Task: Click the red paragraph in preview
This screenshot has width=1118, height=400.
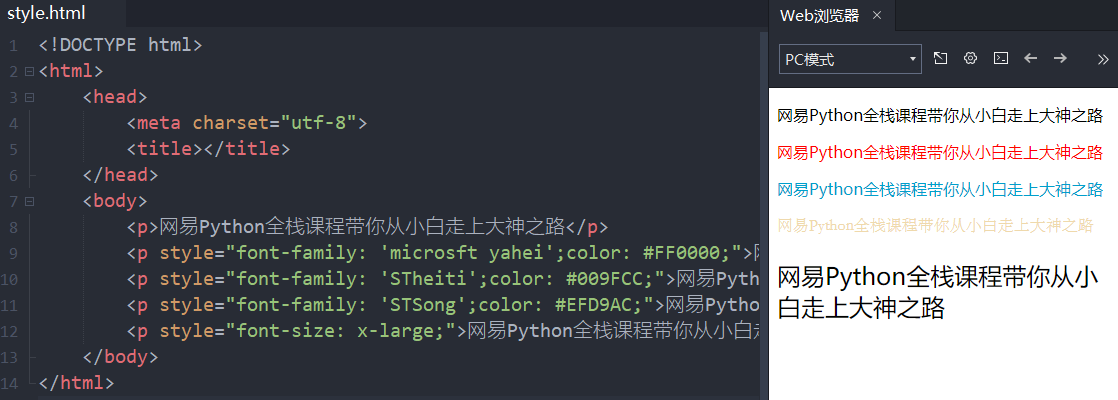Action: point(940,153)
